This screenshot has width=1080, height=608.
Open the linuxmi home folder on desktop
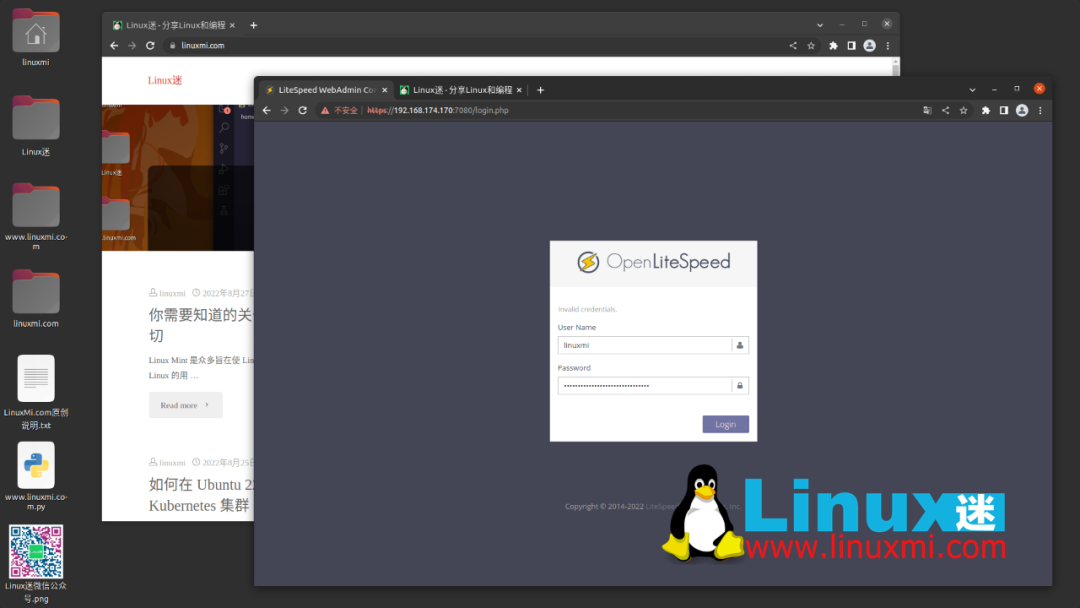coord(36,32)
